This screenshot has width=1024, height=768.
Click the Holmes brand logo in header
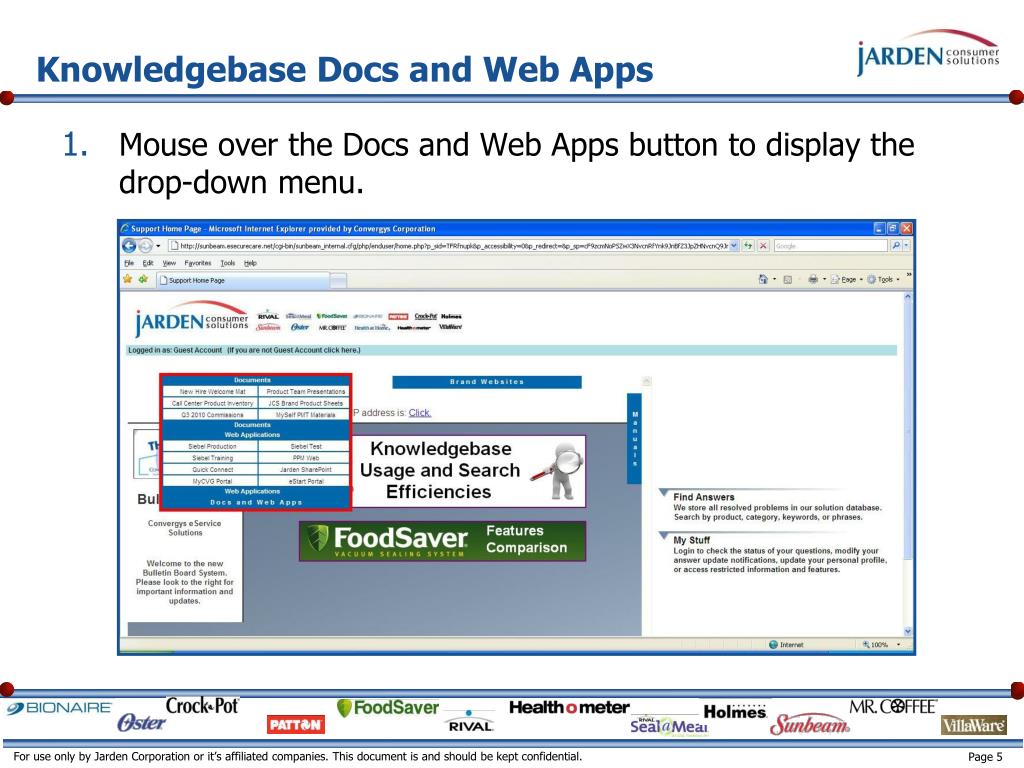pyautogui.click(x=451, y=316)
